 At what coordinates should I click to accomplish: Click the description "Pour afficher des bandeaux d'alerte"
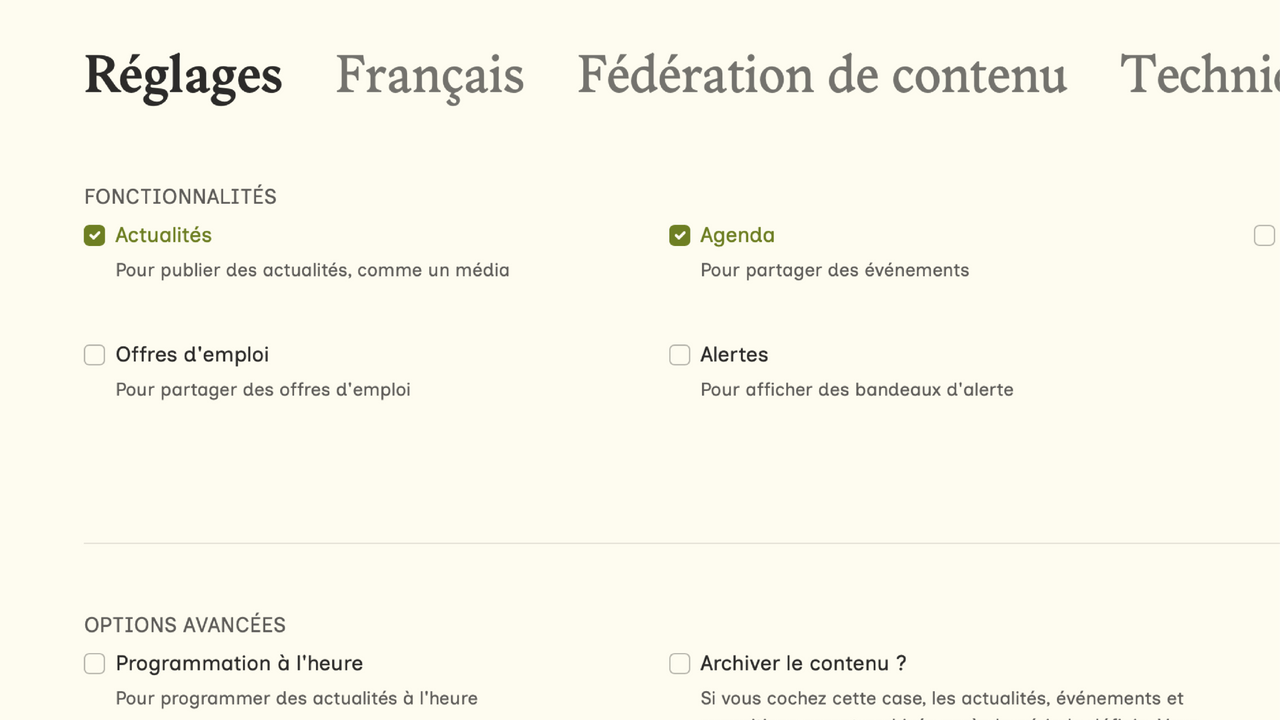point(857,389)
